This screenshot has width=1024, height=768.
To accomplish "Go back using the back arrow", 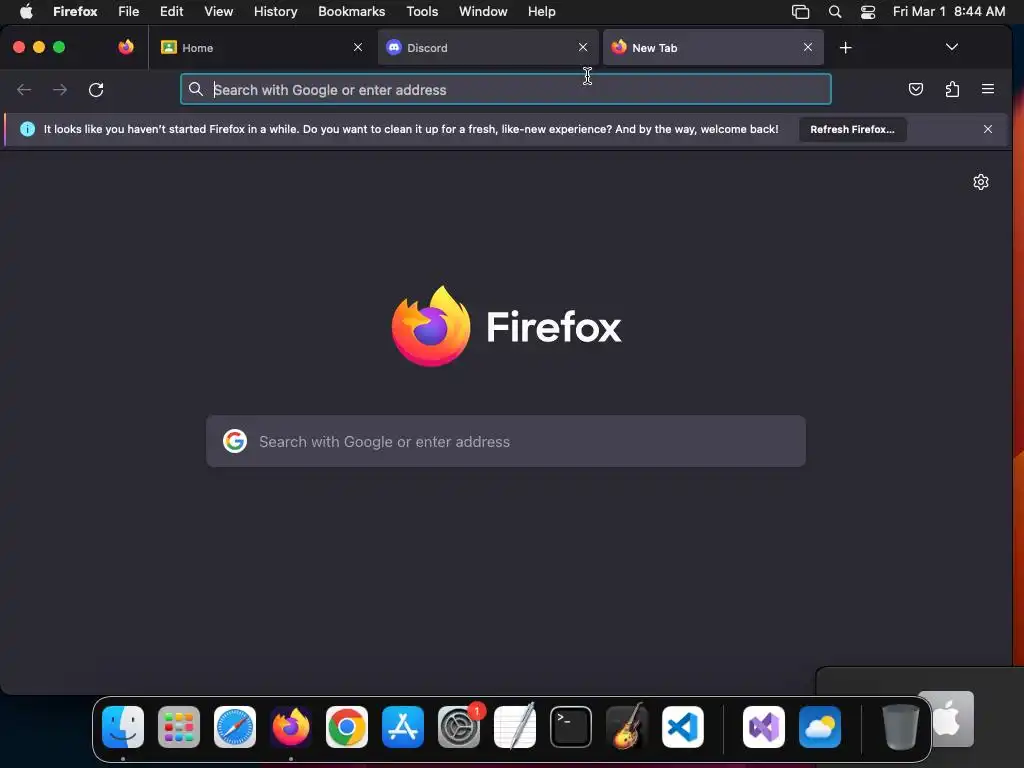I will point(24,89).
